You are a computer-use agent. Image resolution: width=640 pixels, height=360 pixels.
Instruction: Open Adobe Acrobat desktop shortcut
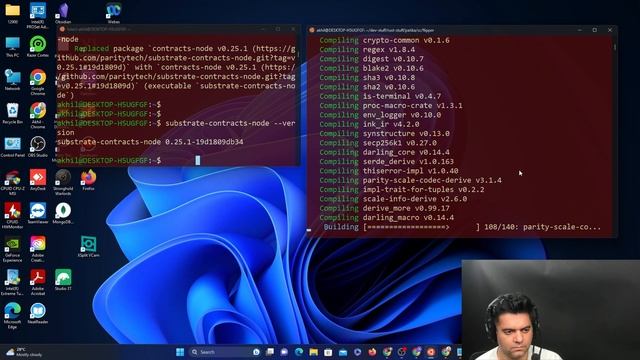[38, 282]
